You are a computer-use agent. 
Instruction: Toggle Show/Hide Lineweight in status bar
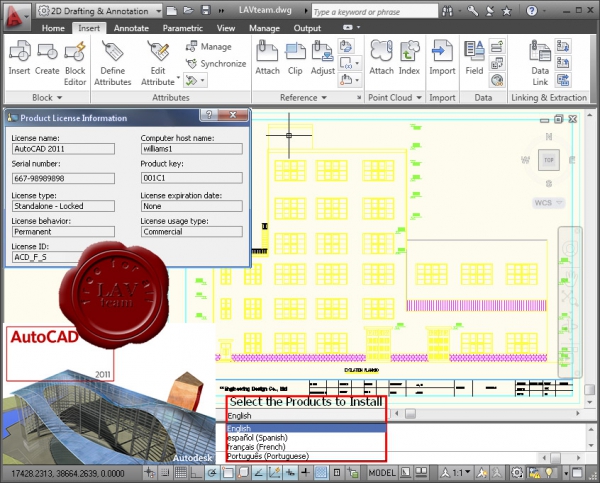coord(305,473)
